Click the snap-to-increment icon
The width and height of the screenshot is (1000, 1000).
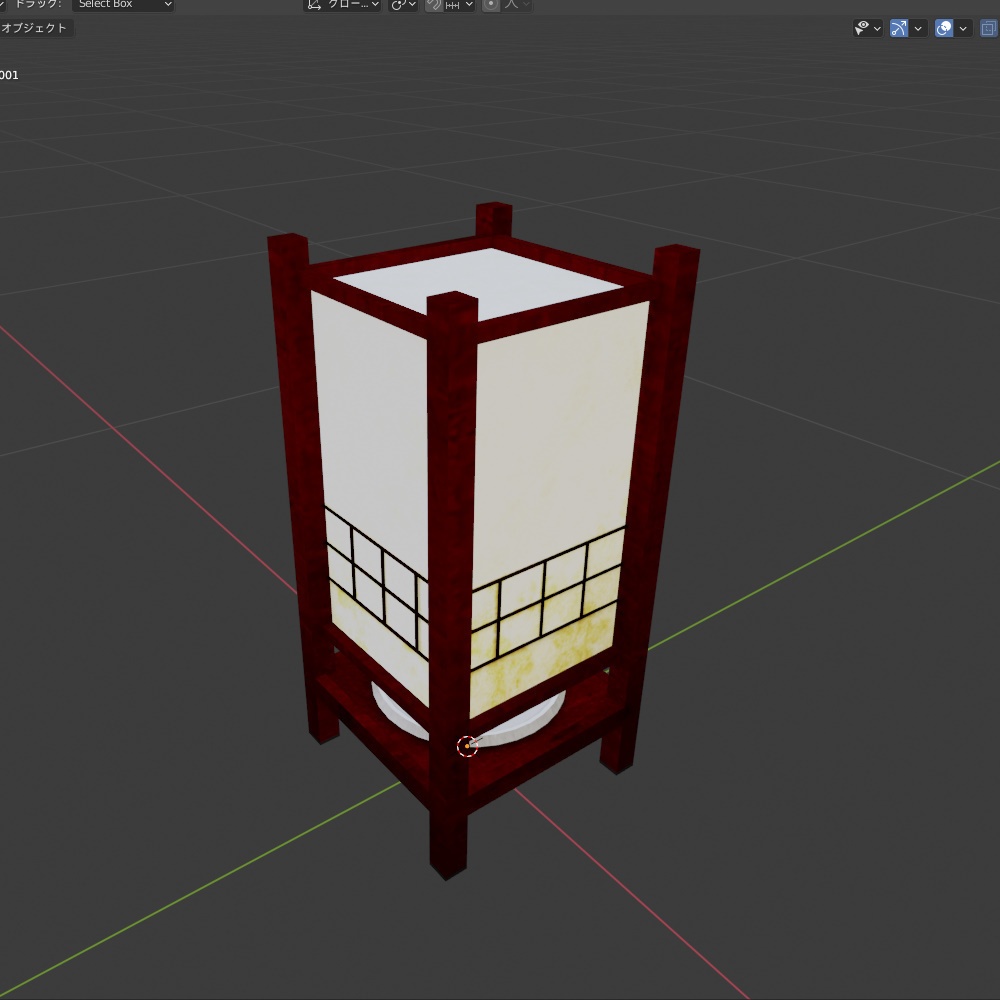coord(451,5)
